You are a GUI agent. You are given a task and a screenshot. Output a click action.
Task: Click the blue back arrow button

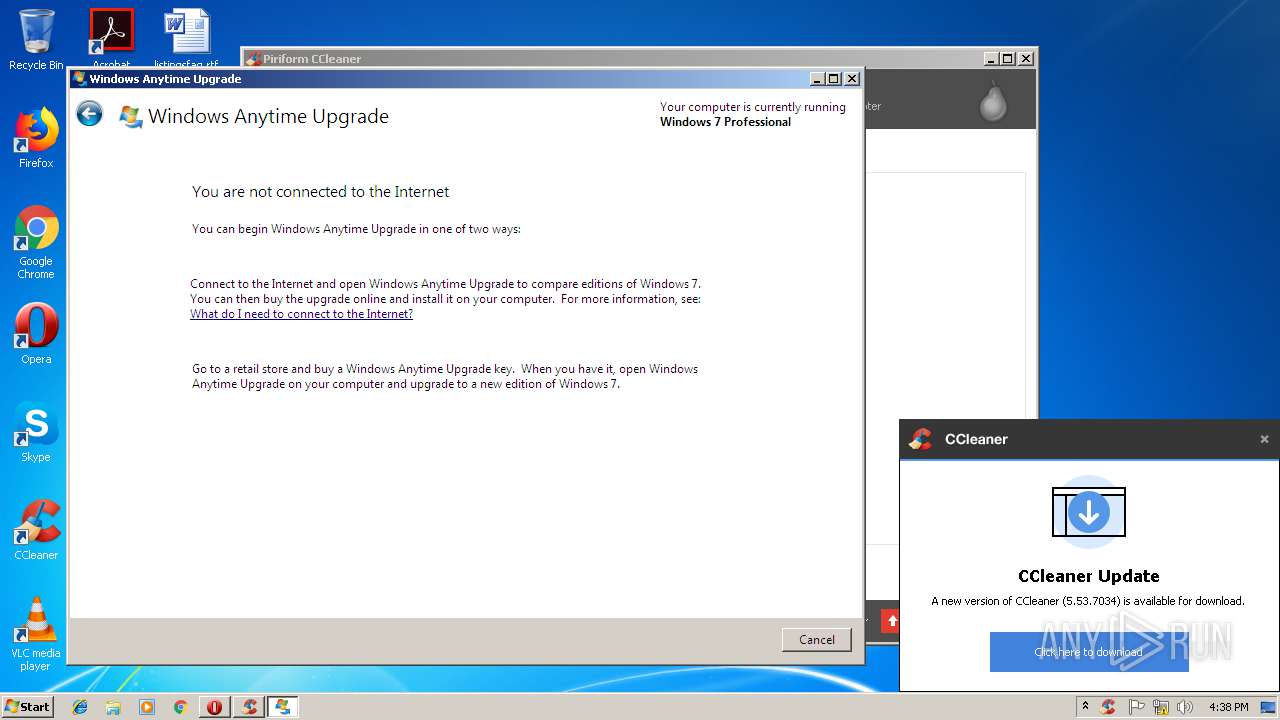pos(90,114)
